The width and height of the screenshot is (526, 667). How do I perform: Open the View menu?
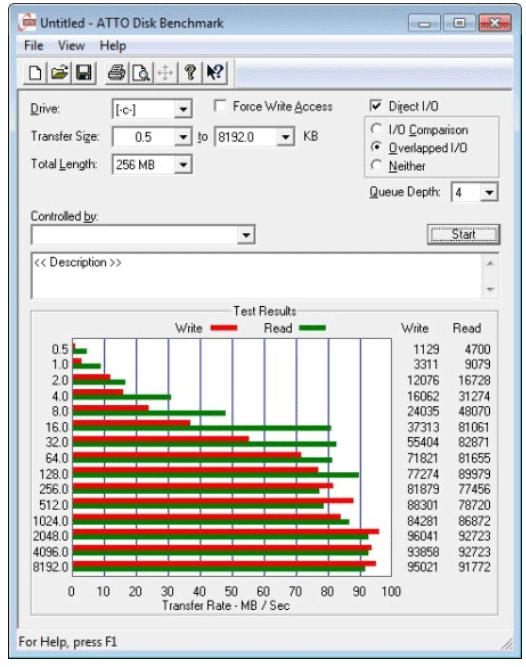pyautogui.click(x=71, y=46)
